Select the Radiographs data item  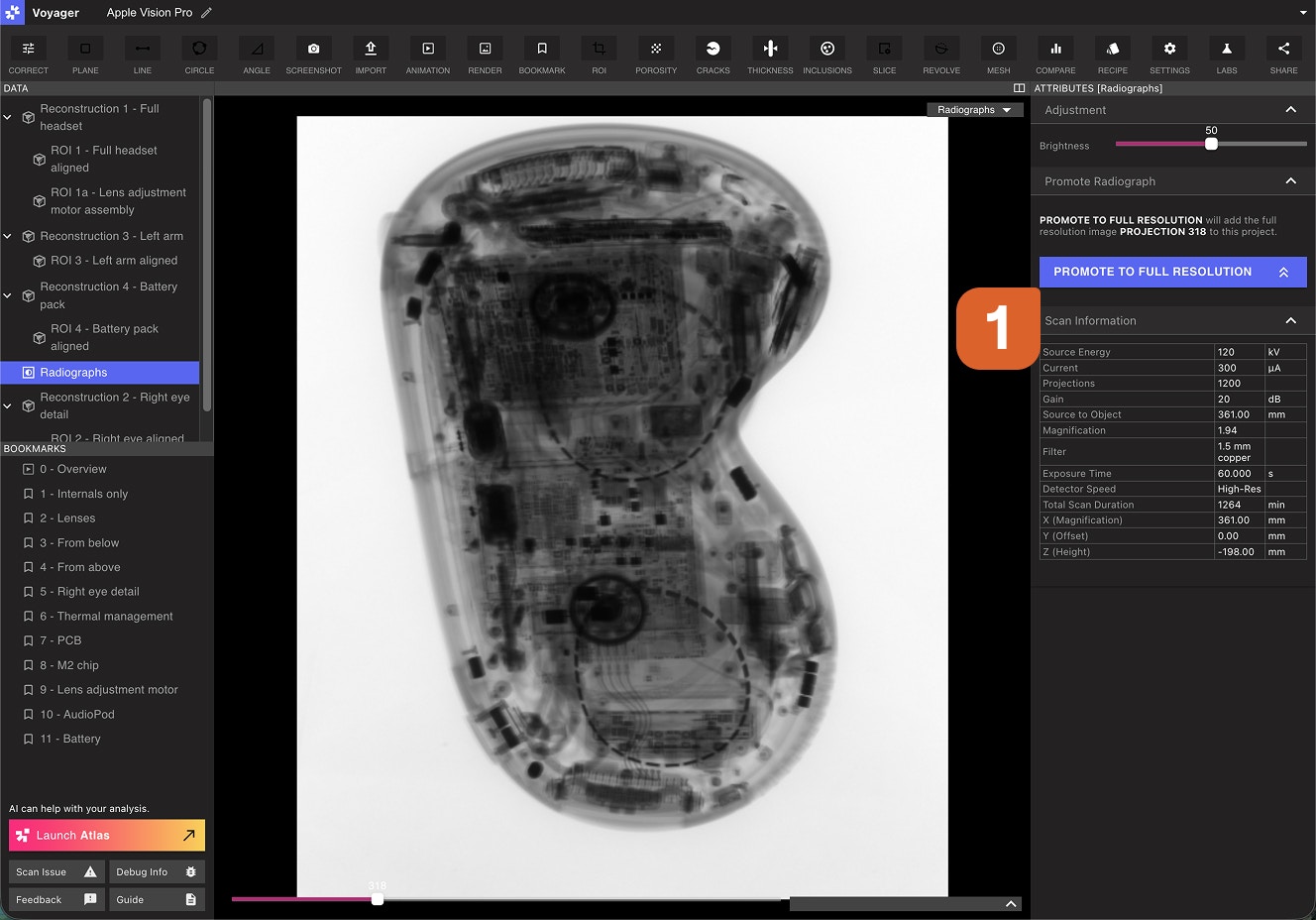73,373
